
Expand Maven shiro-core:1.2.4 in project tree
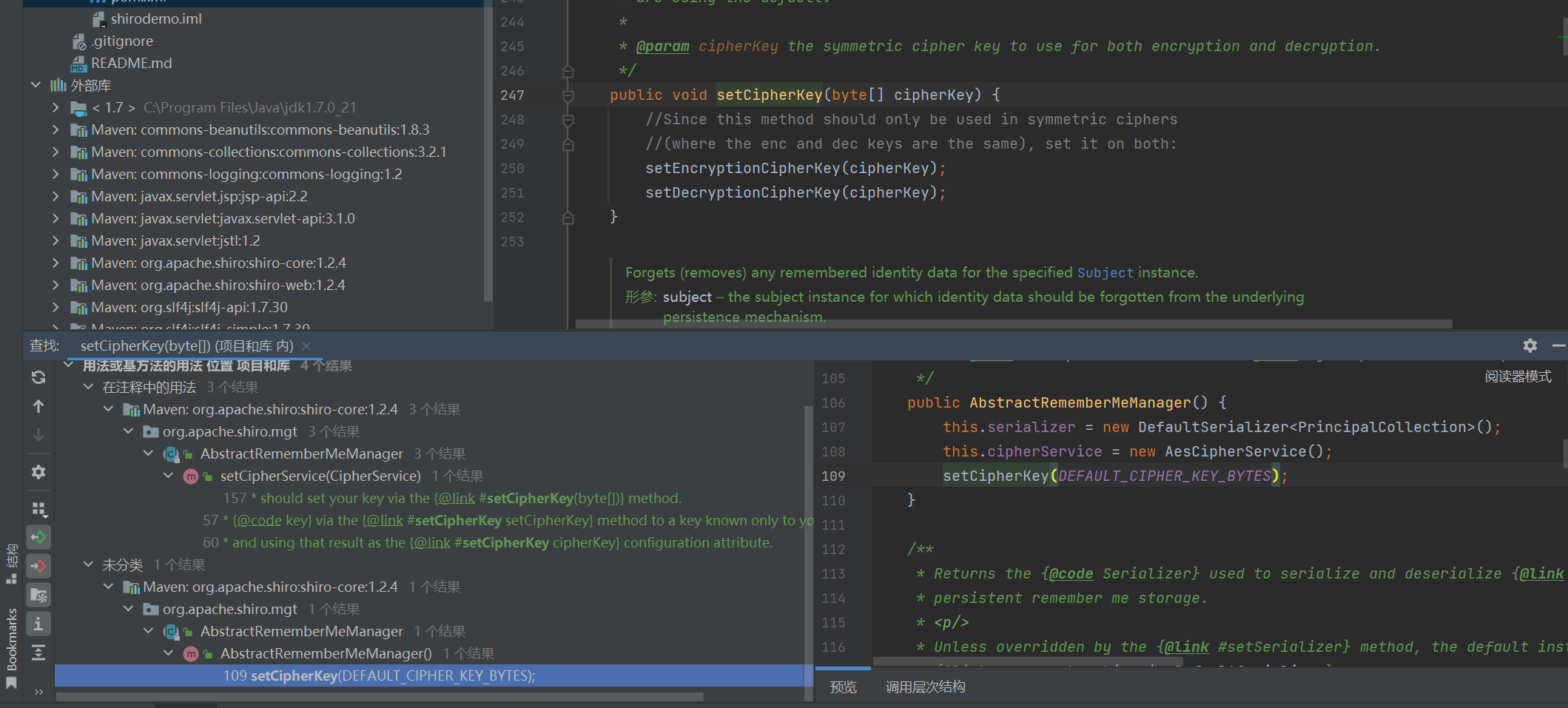(x=55, y=263)
